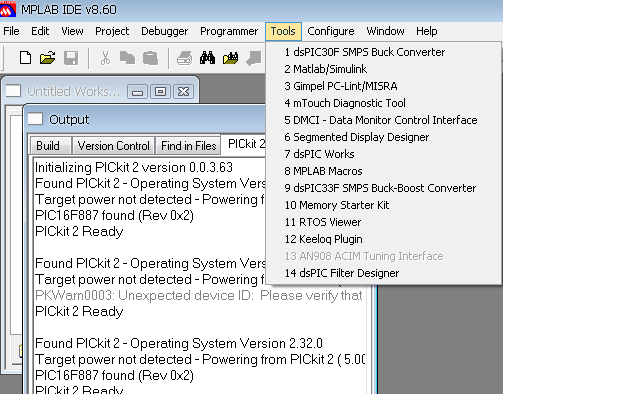Switch to the Build output tab
The width and height of the screenshot is (640, 400).
tap(49, 146)
